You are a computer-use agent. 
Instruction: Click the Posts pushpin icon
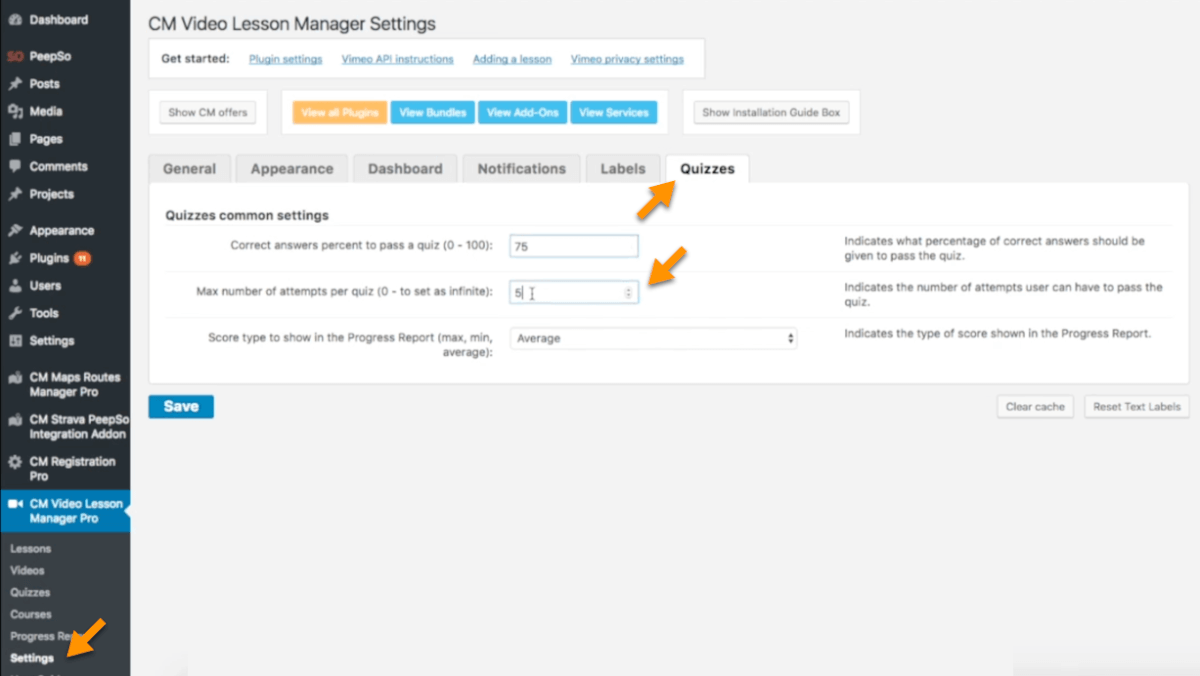tap(15, 84)
